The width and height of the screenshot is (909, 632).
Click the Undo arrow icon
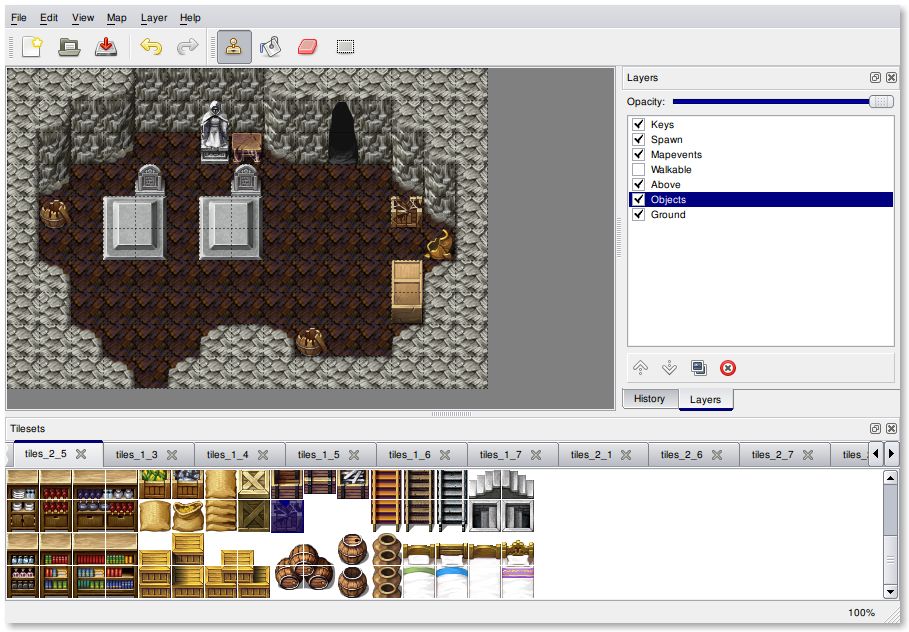pos(151,47)
